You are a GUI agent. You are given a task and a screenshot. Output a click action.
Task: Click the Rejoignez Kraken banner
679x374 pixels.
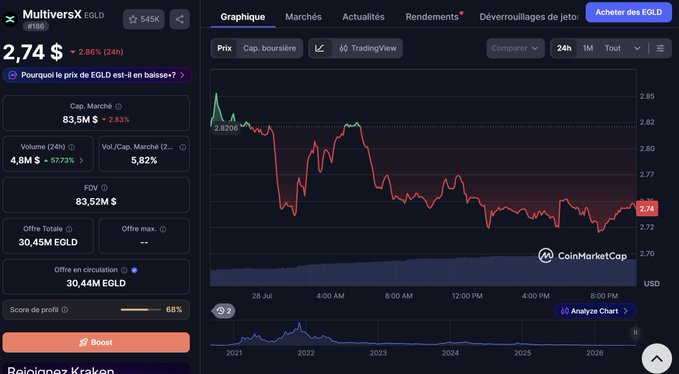96,369
